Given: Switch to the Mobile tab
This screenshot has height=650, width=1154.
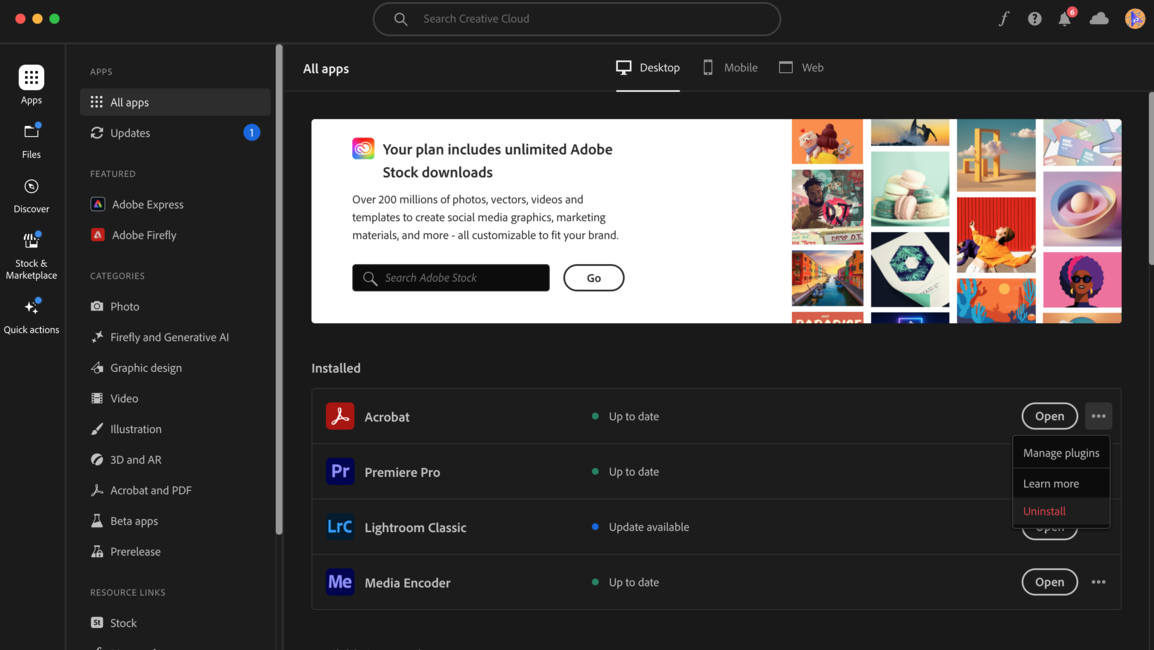Looking at the screenshot, I should pos(730,68).
